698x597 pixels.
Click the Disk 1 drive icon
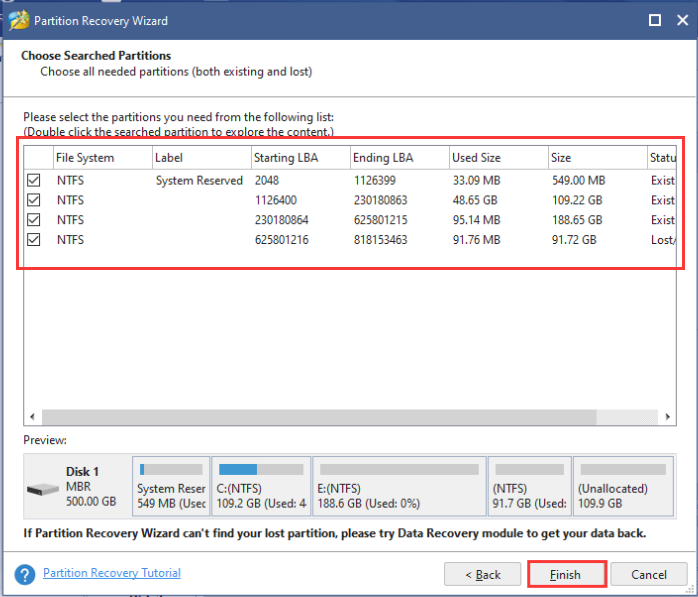tap(42, 489)
